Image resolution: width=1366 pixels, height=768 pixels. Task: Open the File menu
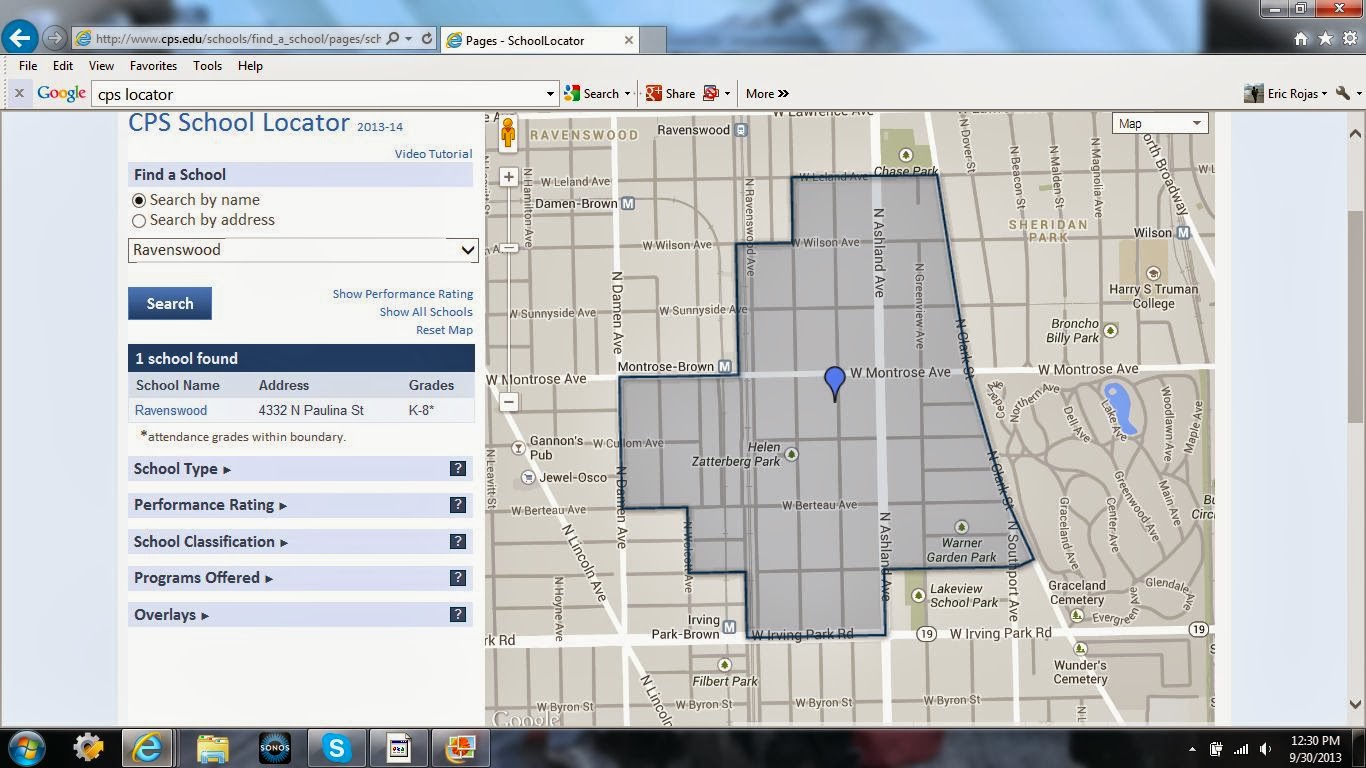click(x=28, y=65)
